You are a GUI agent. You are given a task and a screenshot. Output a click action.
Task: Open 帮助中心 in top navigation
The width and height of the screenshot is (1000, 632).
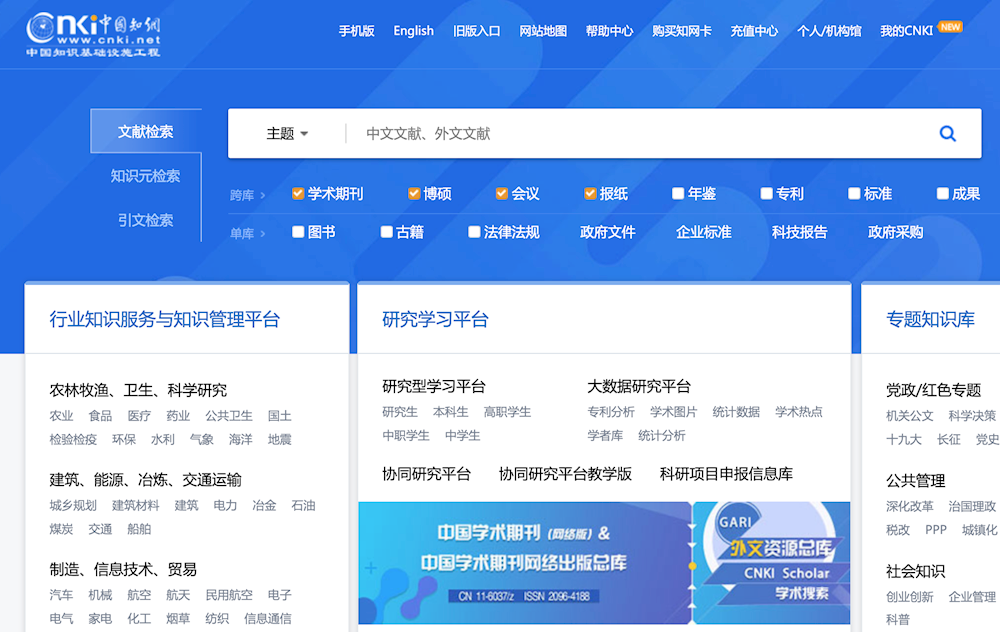(609, 31)
